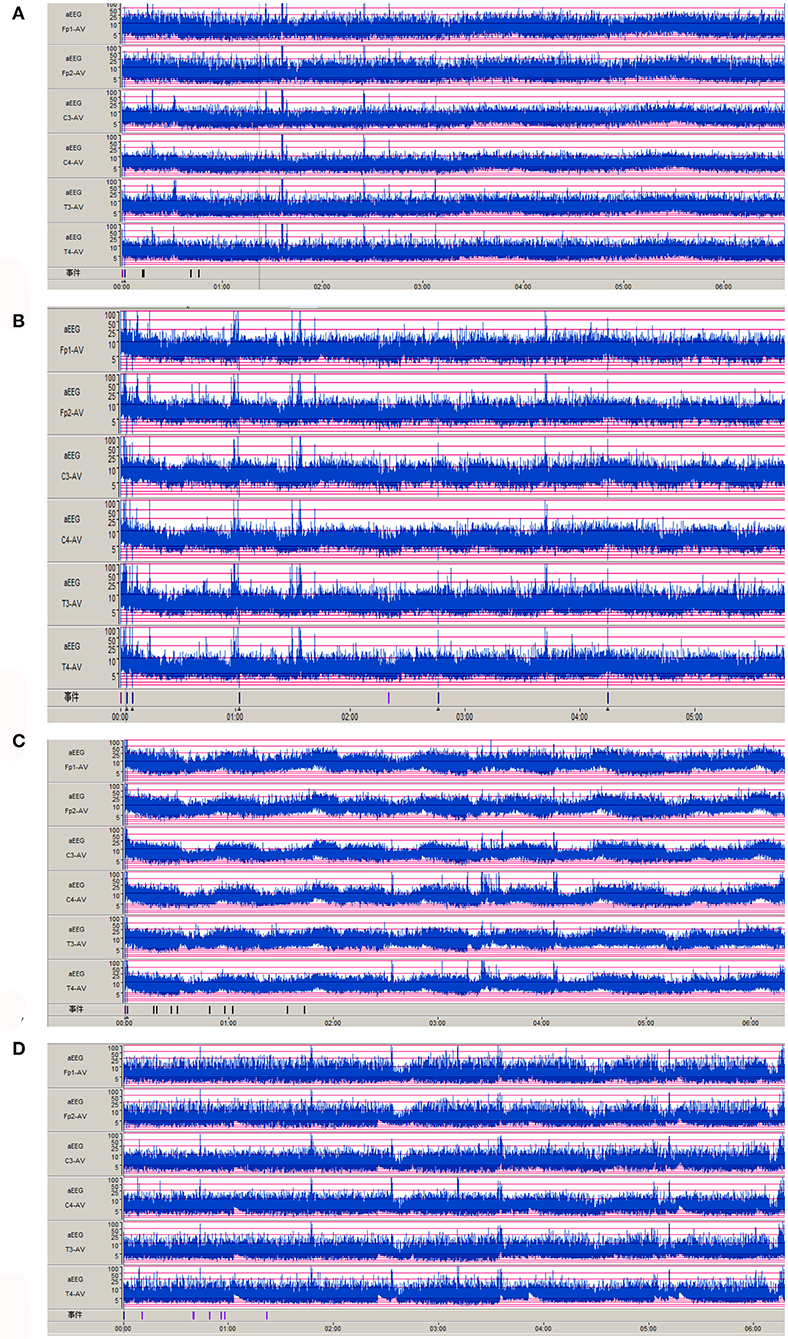This screenshot has height=1339, width=788.
Task: Click the 03:00 time tick in panel A
Action: pos(422,285)
